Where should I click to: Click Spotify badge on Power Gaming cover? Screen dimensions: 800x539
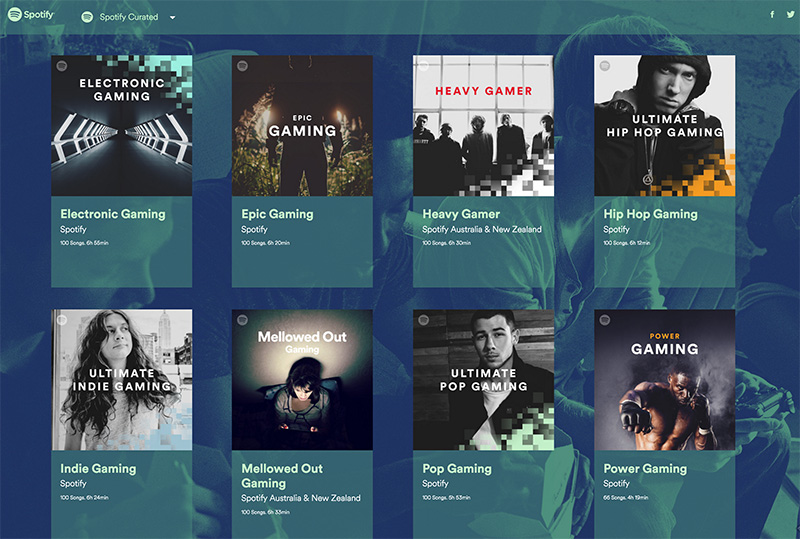[x=605, y=320]
